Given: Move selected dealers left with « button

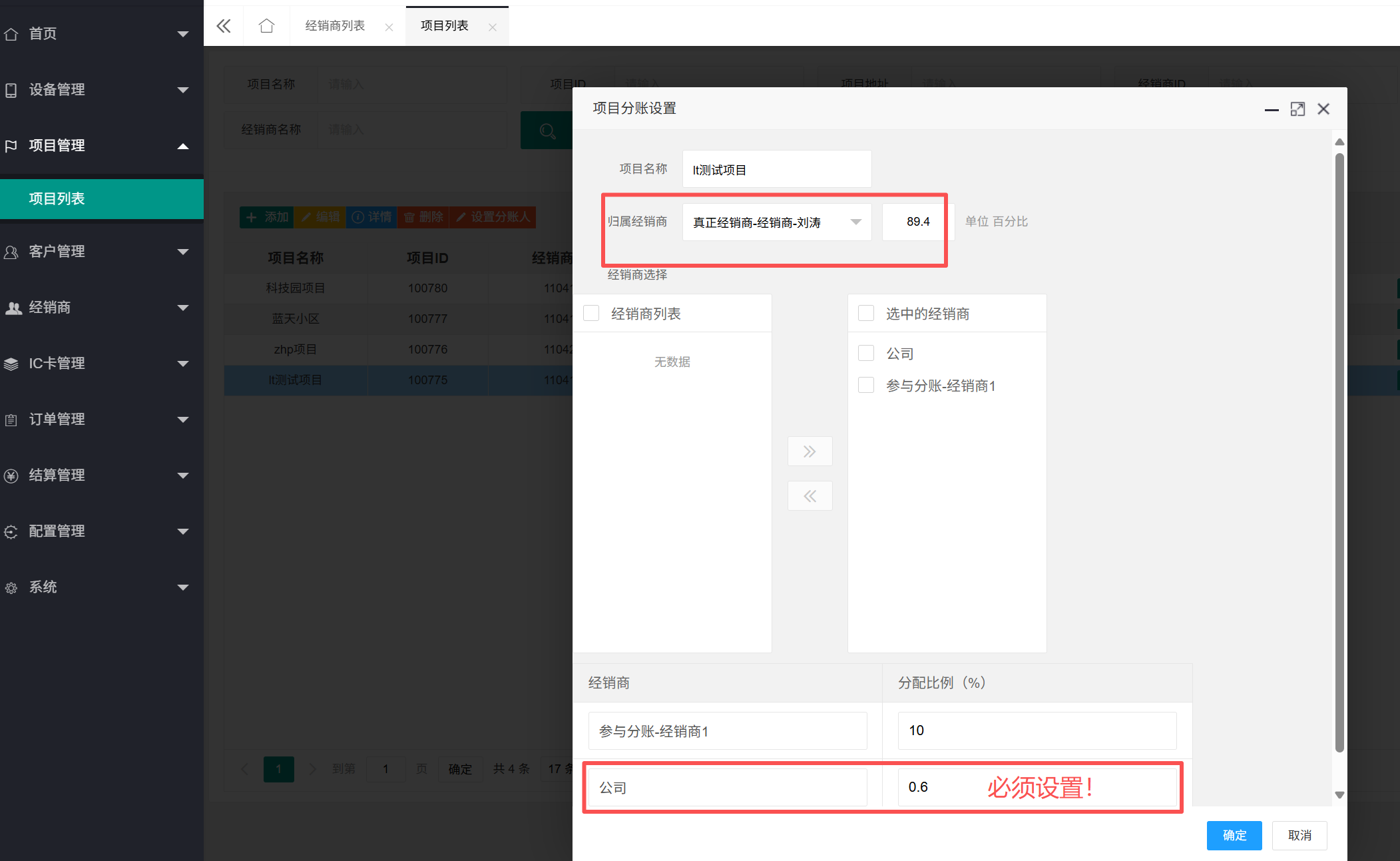Looking at the screenshot, I should [x=810, y=496].
